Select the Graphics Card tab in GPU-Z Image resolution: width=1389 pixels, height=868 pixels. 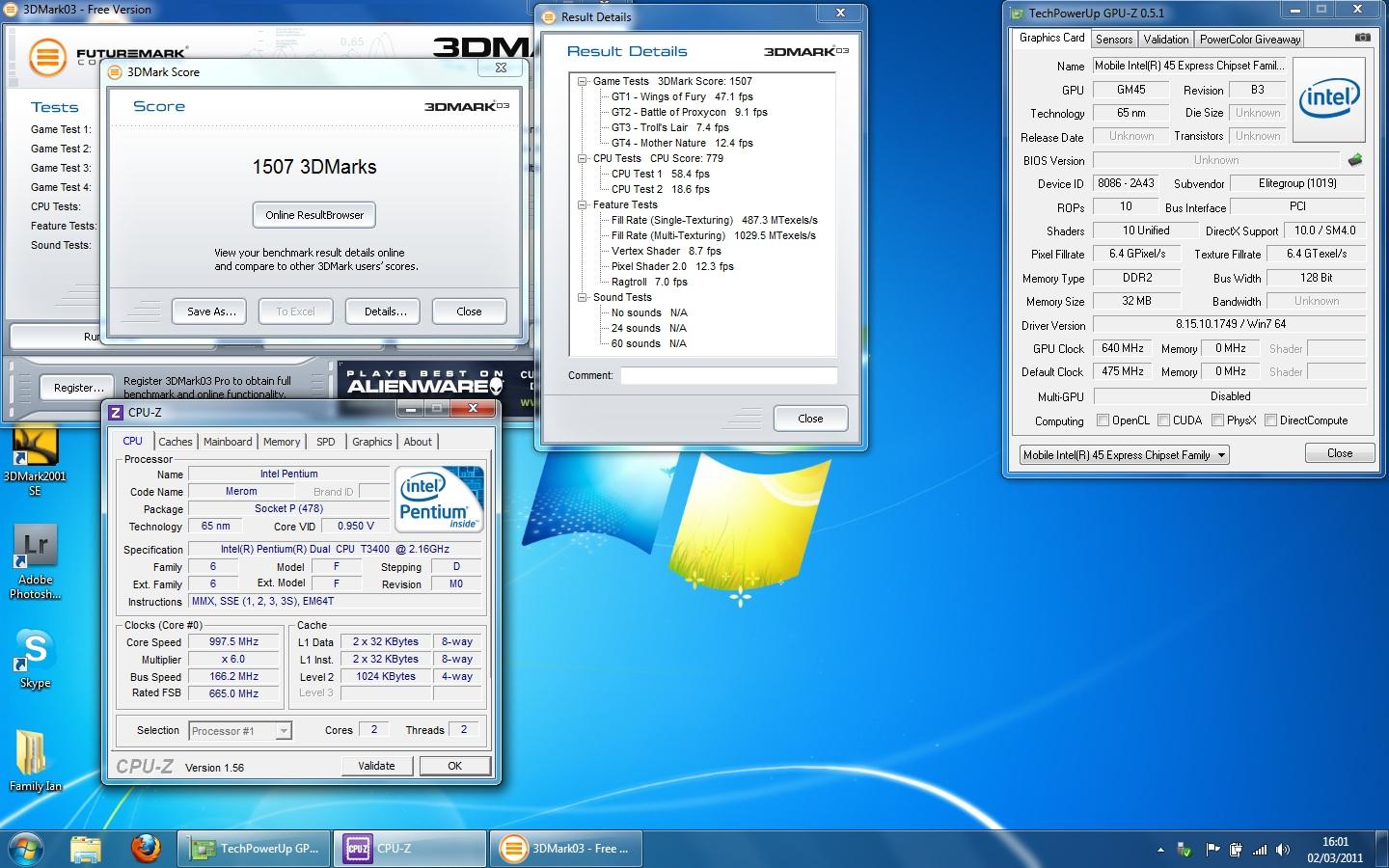click(x=1051, y=38)
